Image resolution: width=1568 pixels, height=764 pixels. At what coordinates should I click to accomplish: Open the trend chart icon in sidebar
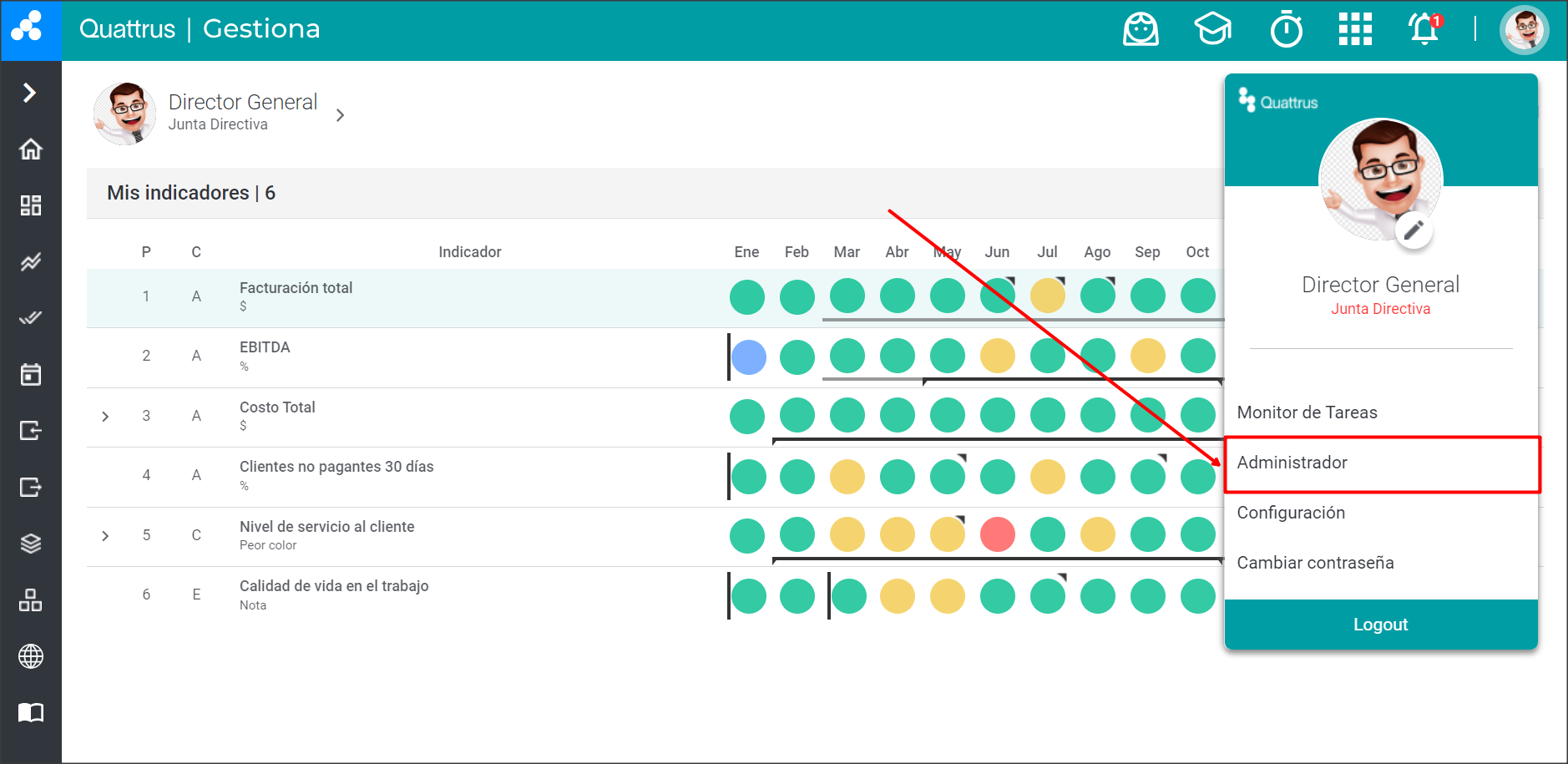pyautogui.click(x=31, y=262)
